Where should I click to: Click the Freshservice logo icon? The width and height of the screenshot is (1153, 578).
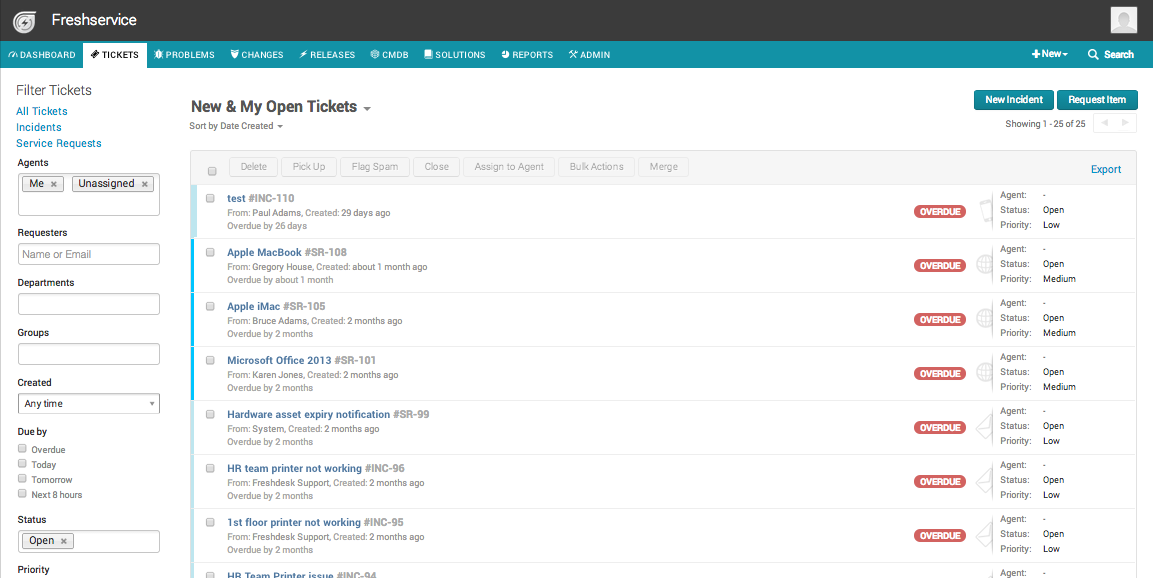pyautogui.click(x=24, y=22)
